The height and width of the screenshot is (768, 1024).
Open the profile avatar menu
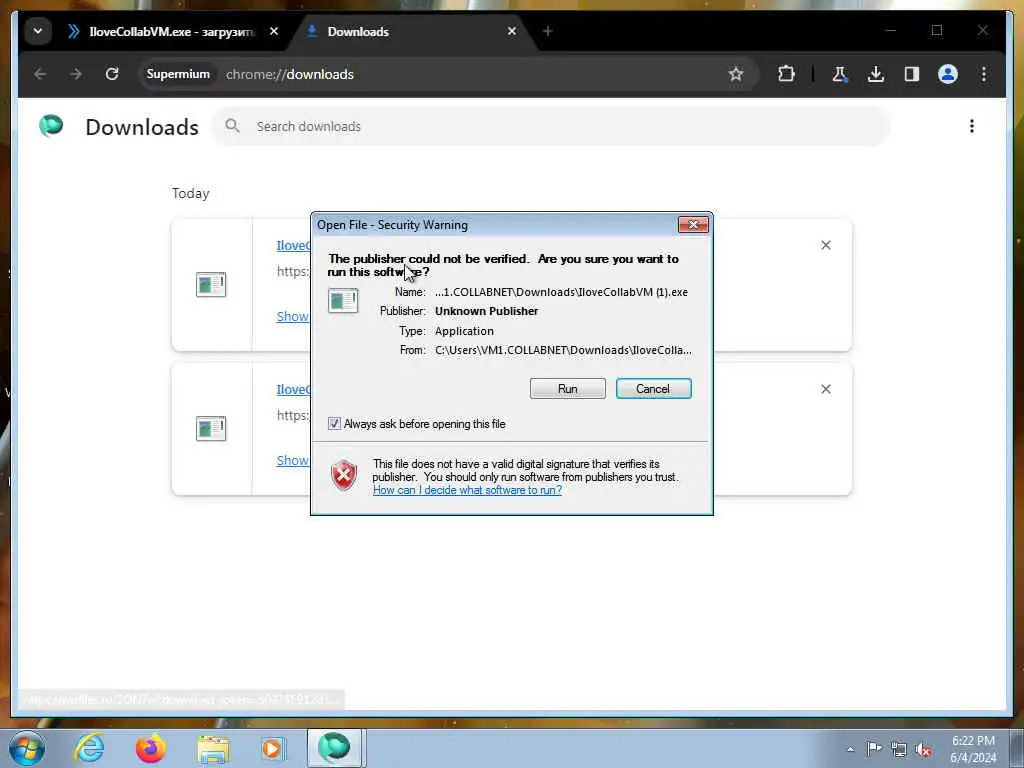[x=948, y=74]
